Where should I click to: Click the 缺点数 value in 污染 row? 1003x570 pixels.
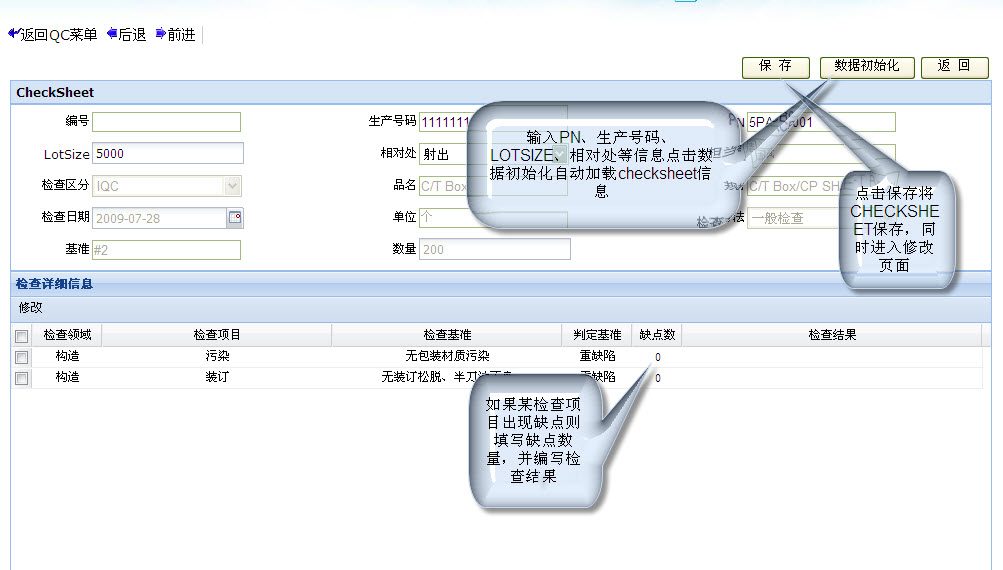click(658, 357)
